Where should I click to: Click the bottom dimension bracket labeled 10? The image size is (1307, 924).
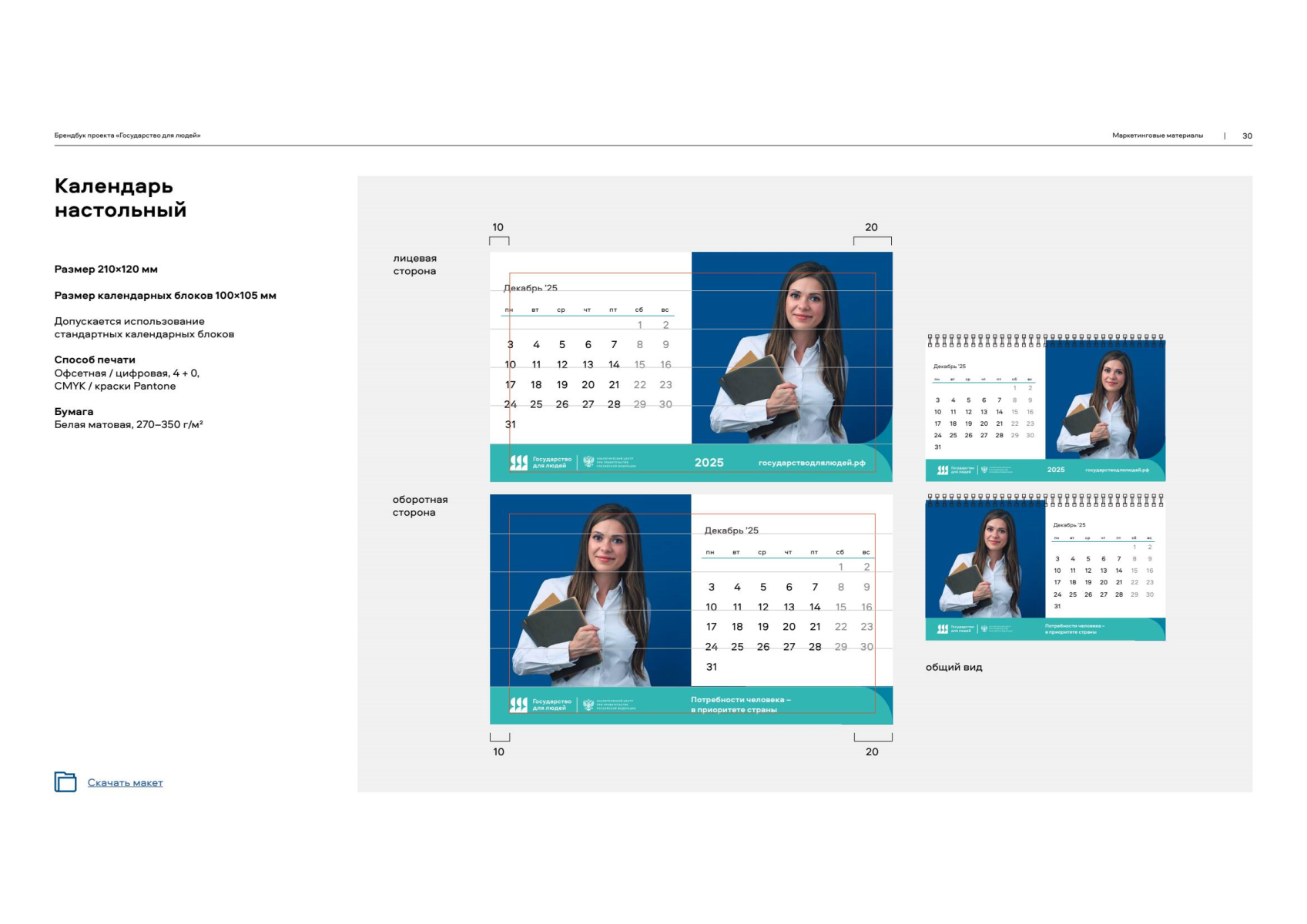[499, 738]
